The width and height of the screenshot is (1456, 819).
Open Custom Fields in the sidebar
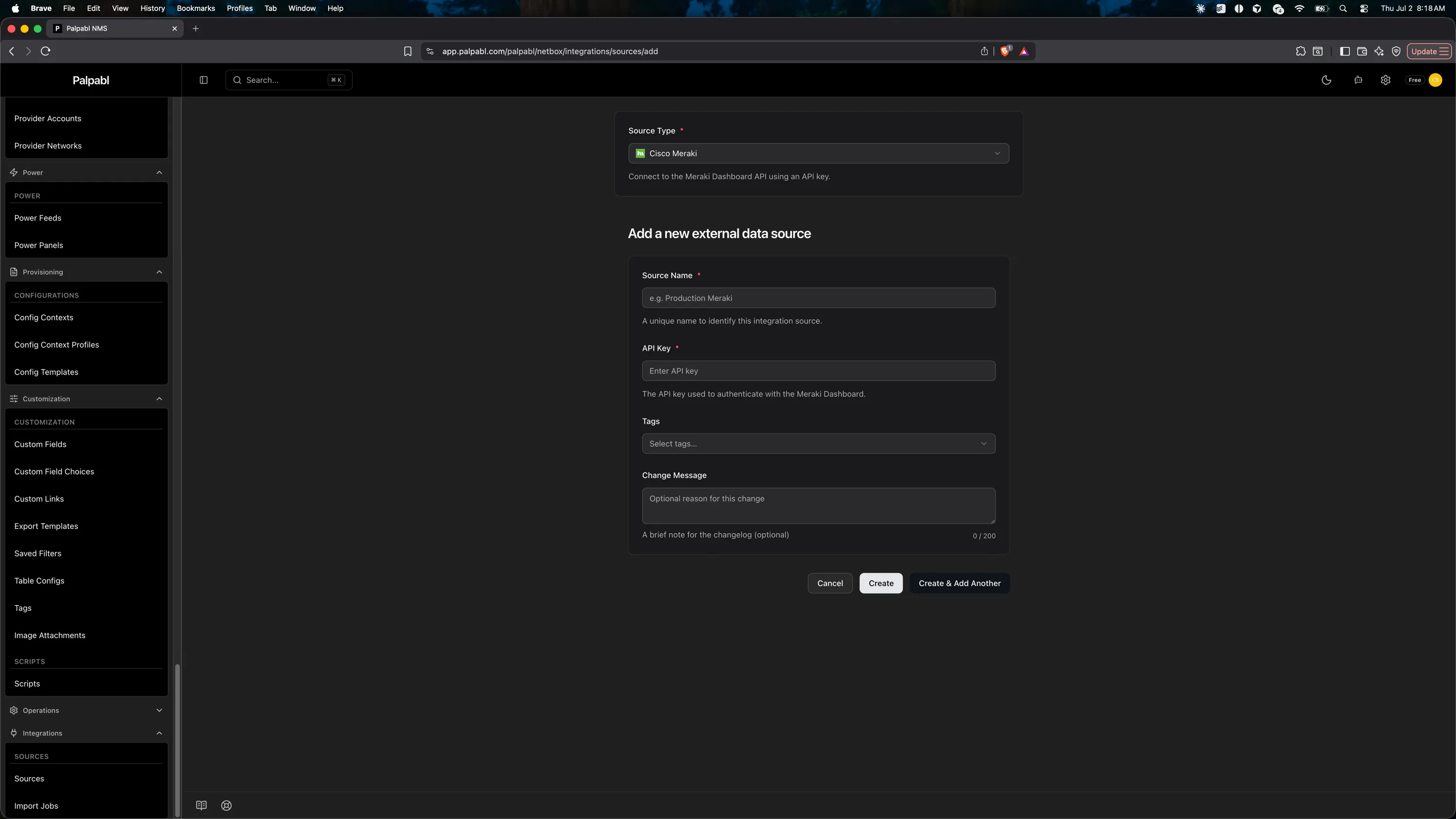40,444
